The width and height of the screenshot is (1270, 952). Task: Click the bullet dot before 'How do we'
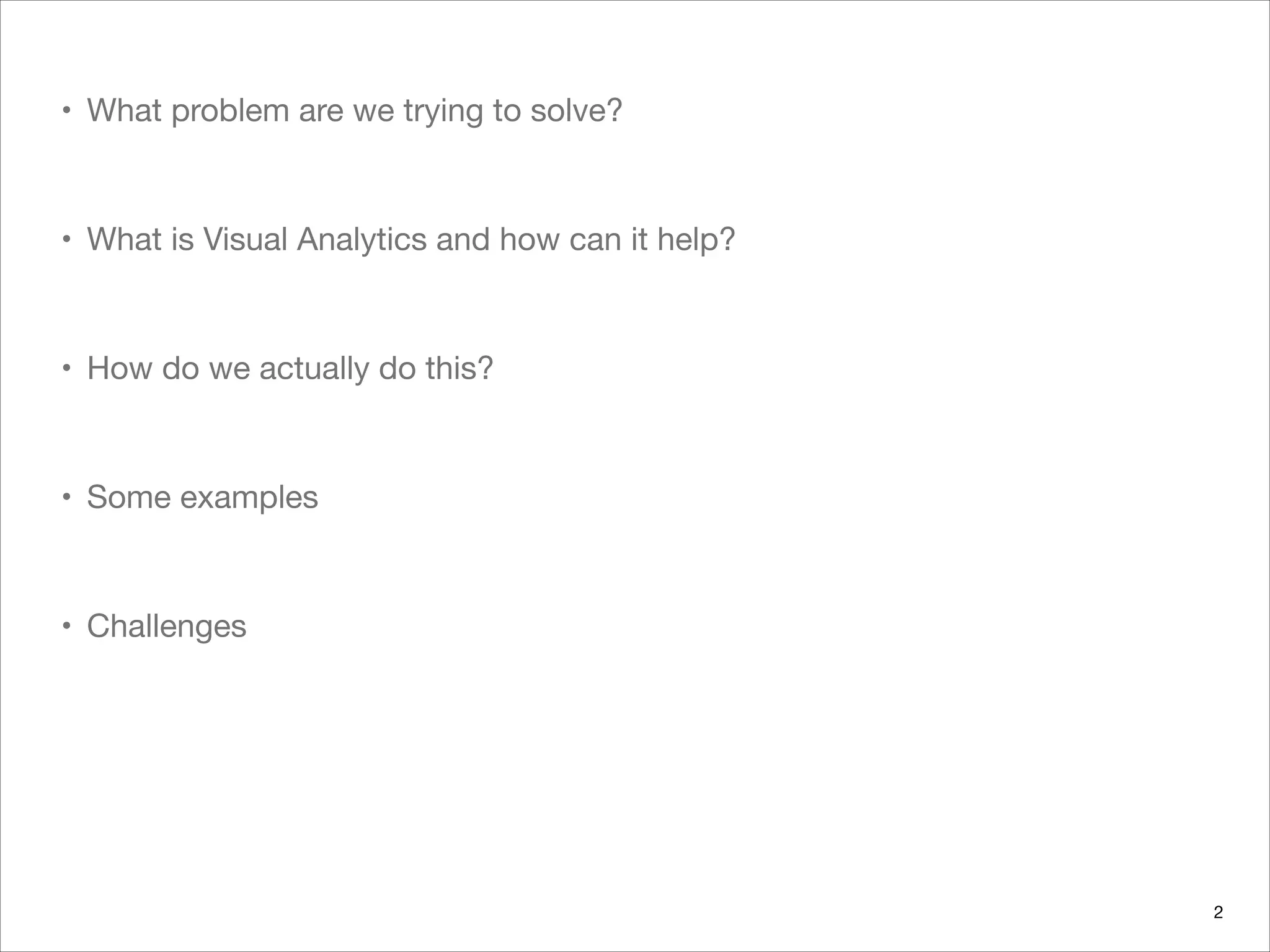click(66, 369)
